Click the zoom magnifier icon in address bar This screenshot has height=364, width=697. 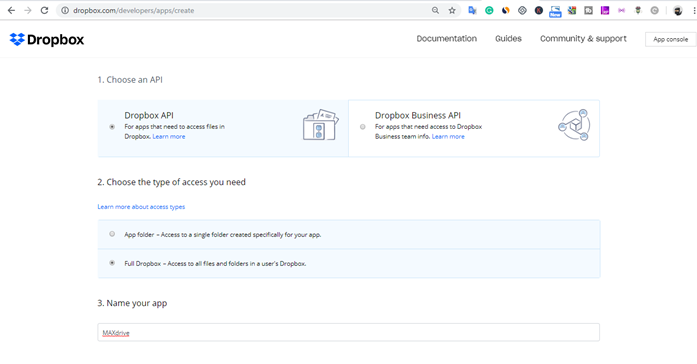(x=435, y=10)
